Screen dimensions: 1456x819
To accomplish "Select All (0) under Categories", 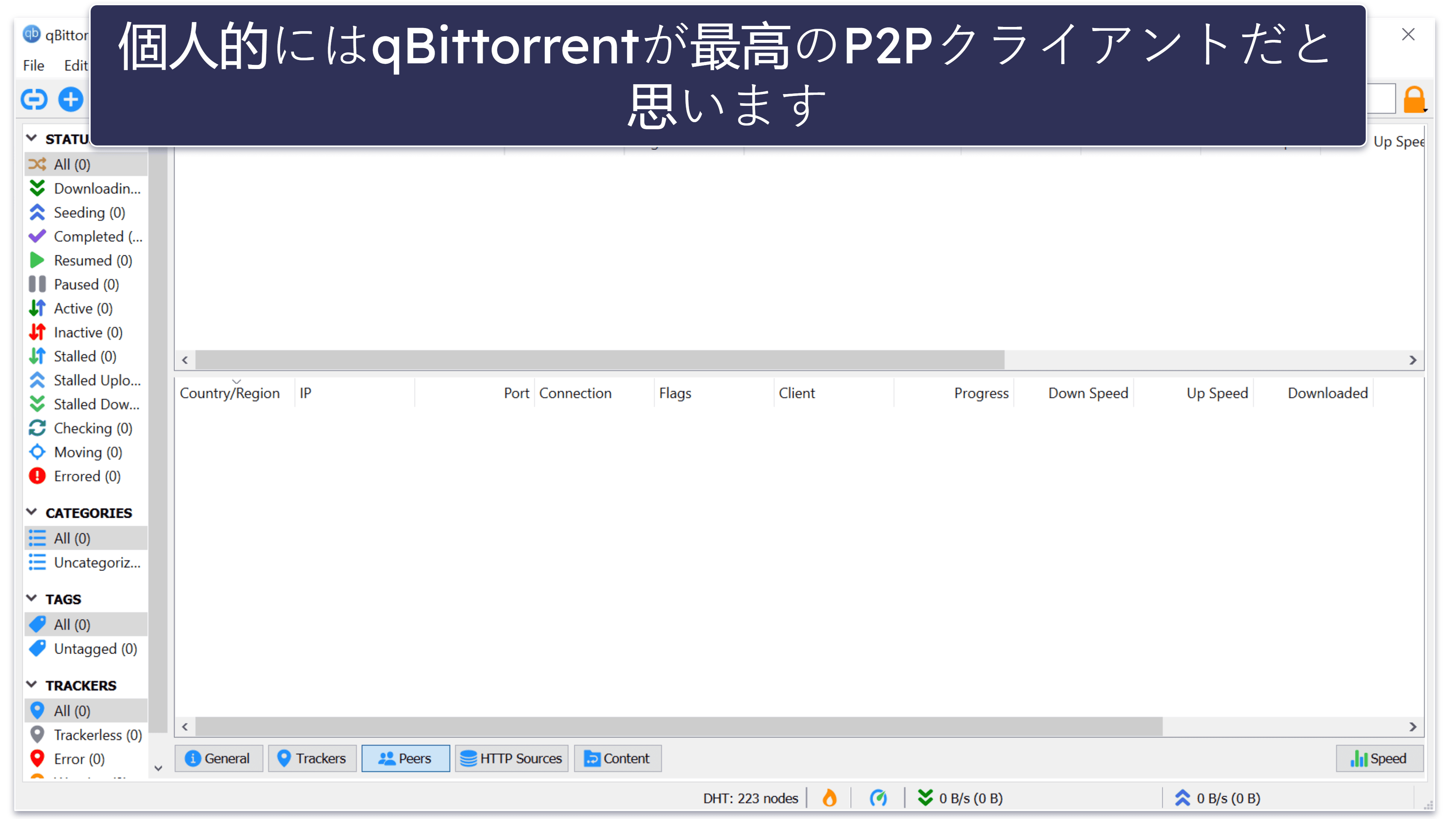I will point(86,539).
